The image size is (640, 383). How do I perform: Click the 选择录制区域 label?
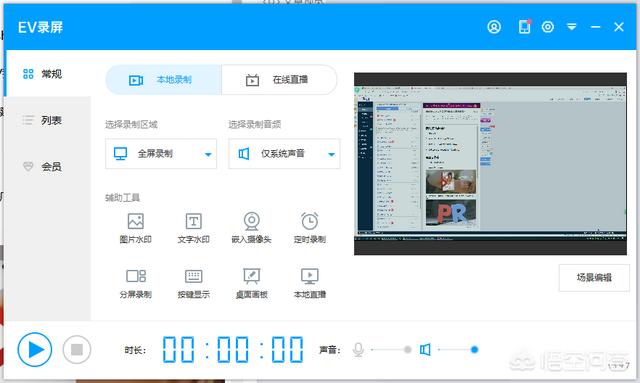tap(131, 125)
